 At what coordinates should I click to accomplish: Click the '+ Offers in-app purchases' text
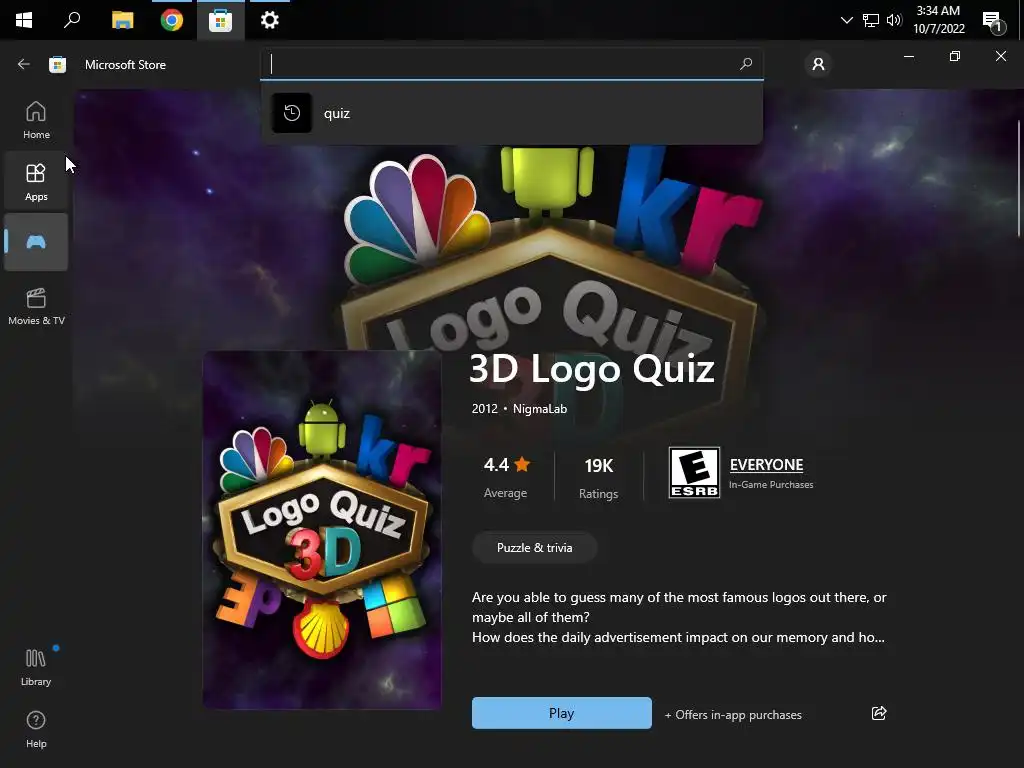click(x=733, y=714)
